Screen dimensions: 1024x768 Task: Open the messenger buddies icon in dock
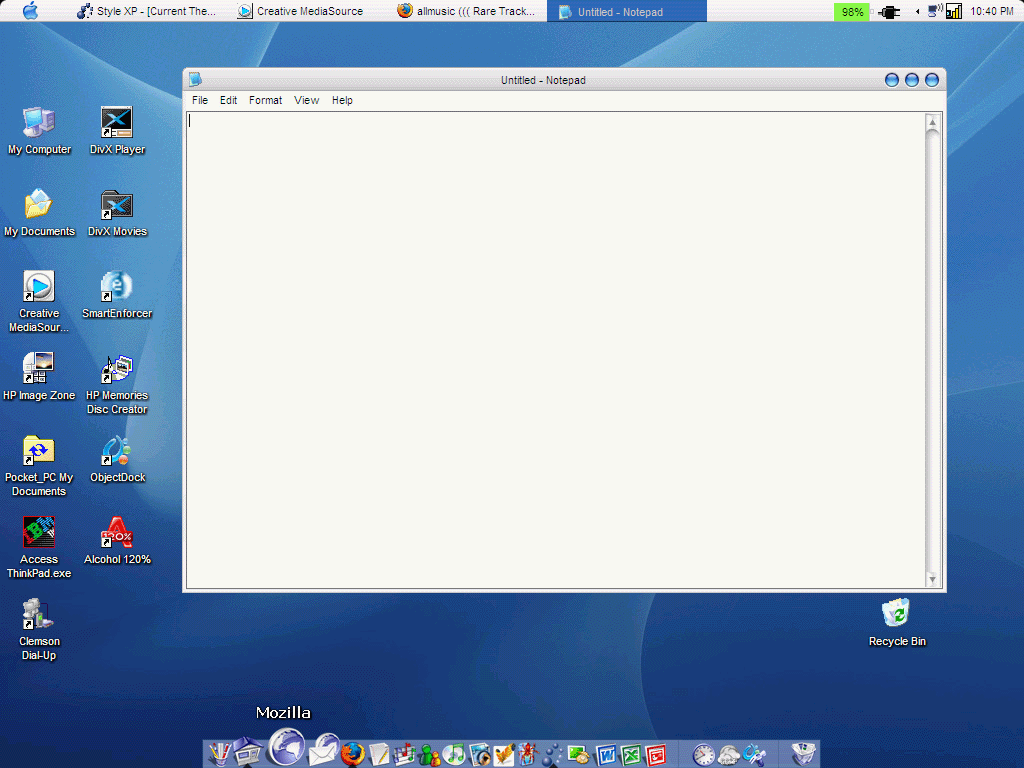(x=430, y=754)
